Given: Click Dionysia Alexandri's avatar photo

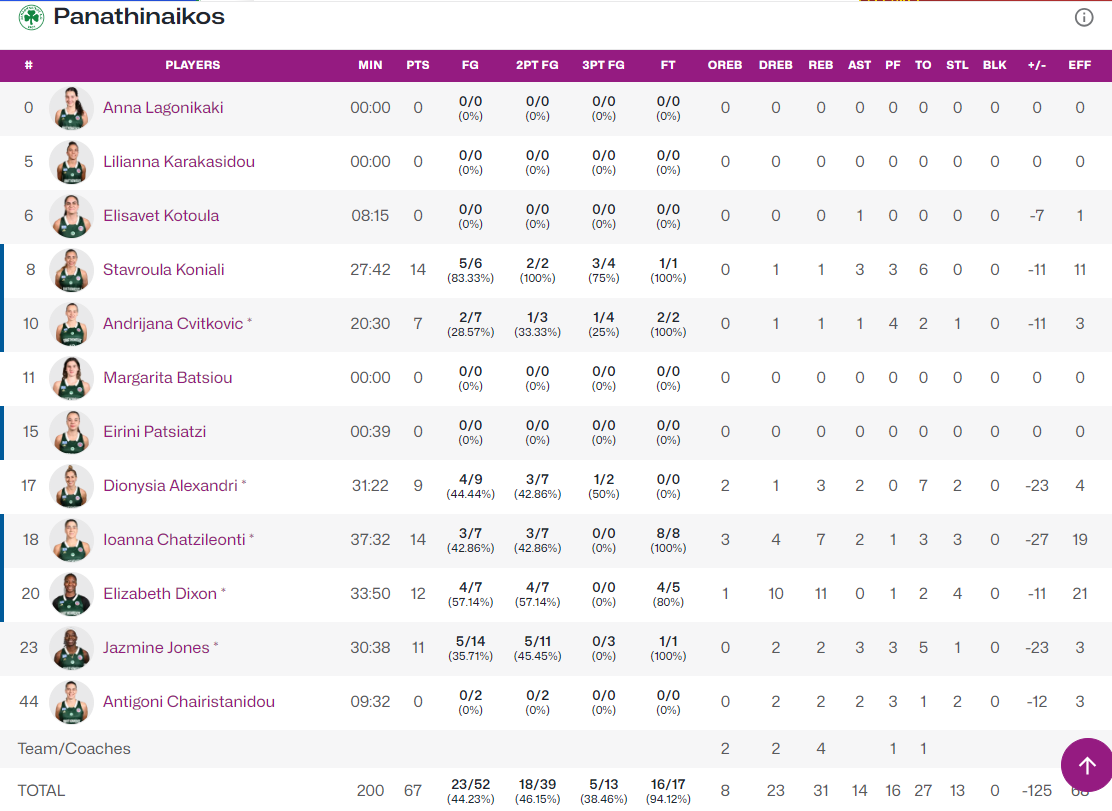Looking at the screenshot, I should point(72,486).
